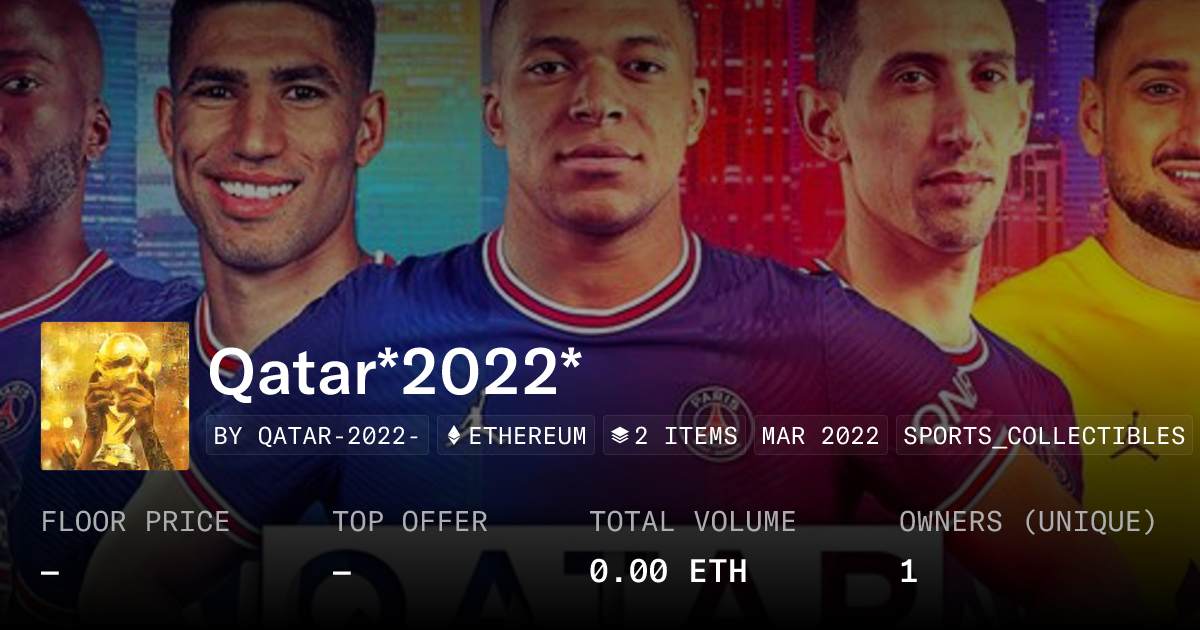The width and height of the screenshot is (1200, 630).
Task: Click the Ethereum diamond icon
Action: pyautogui.click(x=454, y=436)
